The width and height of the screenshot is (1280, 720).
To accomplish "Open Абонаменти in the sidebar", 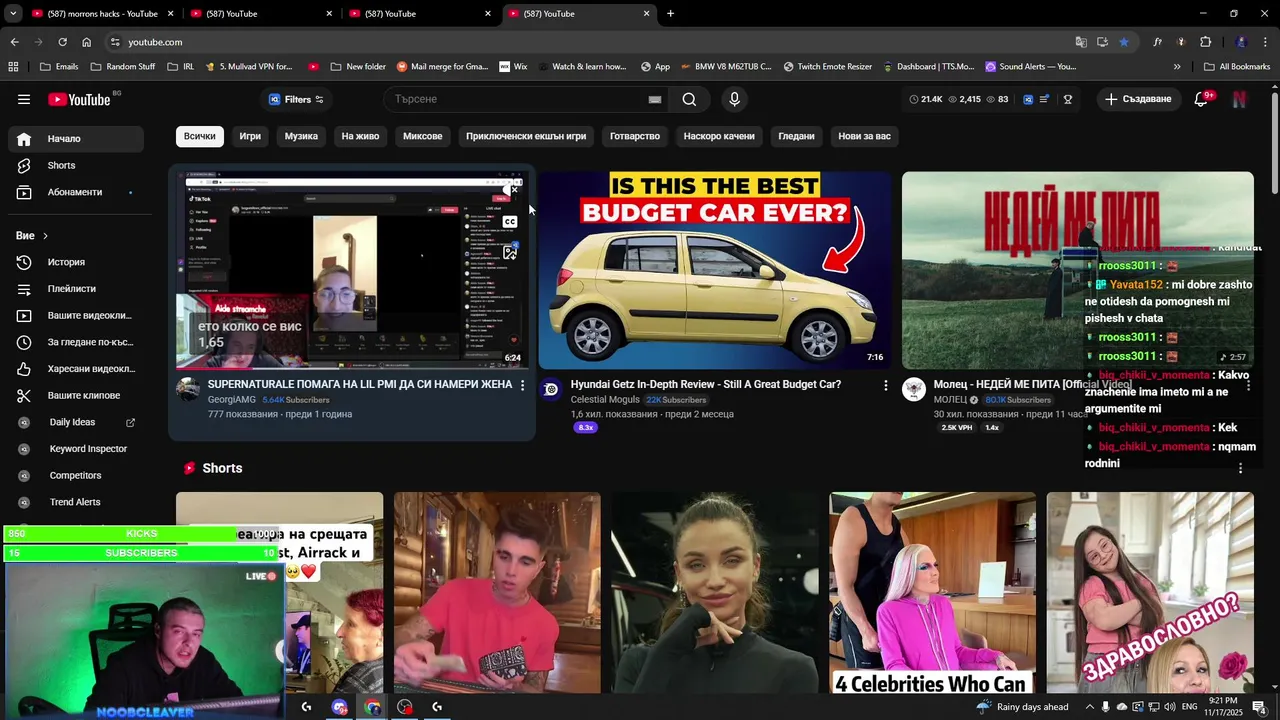I will tap(75, 192).
